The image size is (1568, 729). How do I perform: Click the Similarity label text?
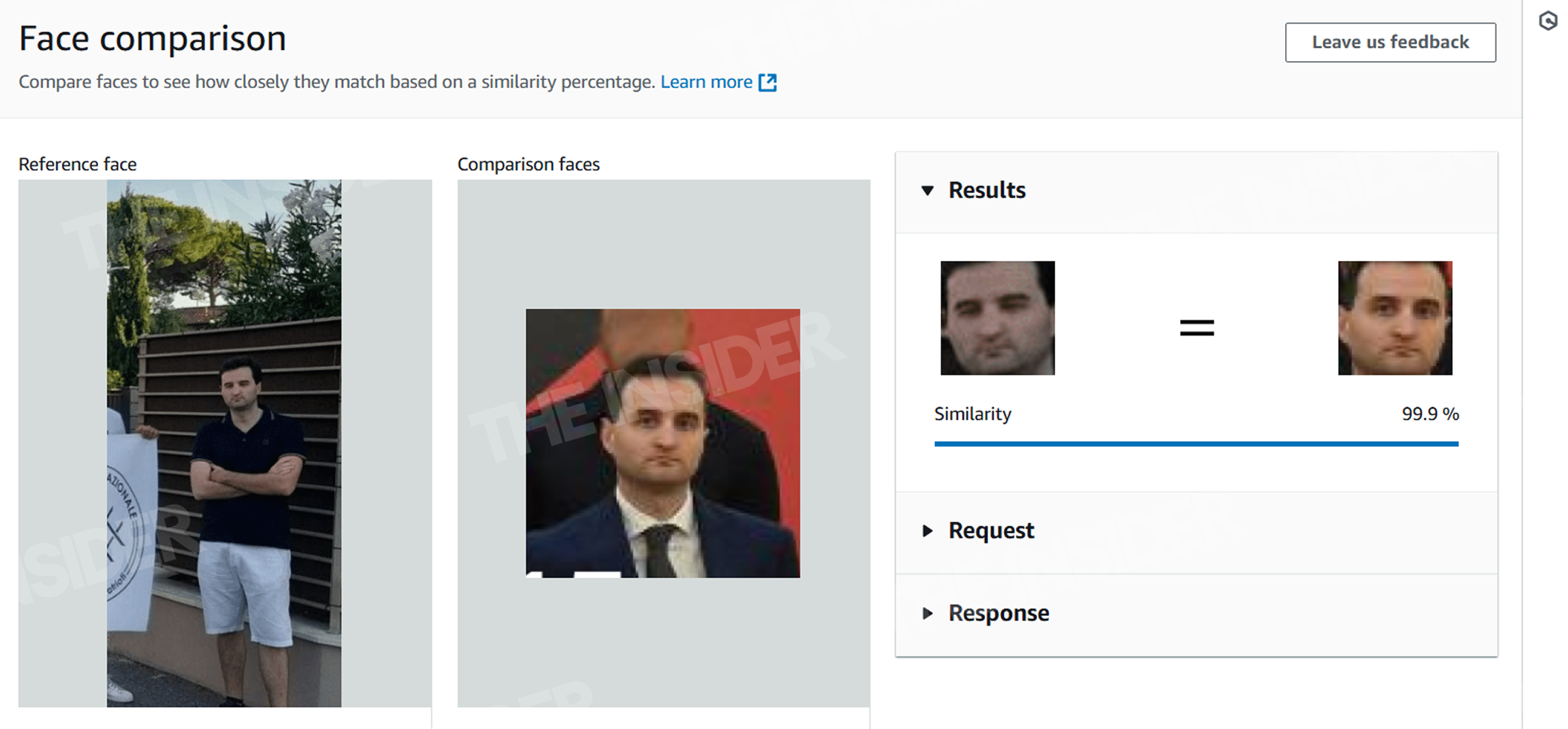click(x=972, y=414)
